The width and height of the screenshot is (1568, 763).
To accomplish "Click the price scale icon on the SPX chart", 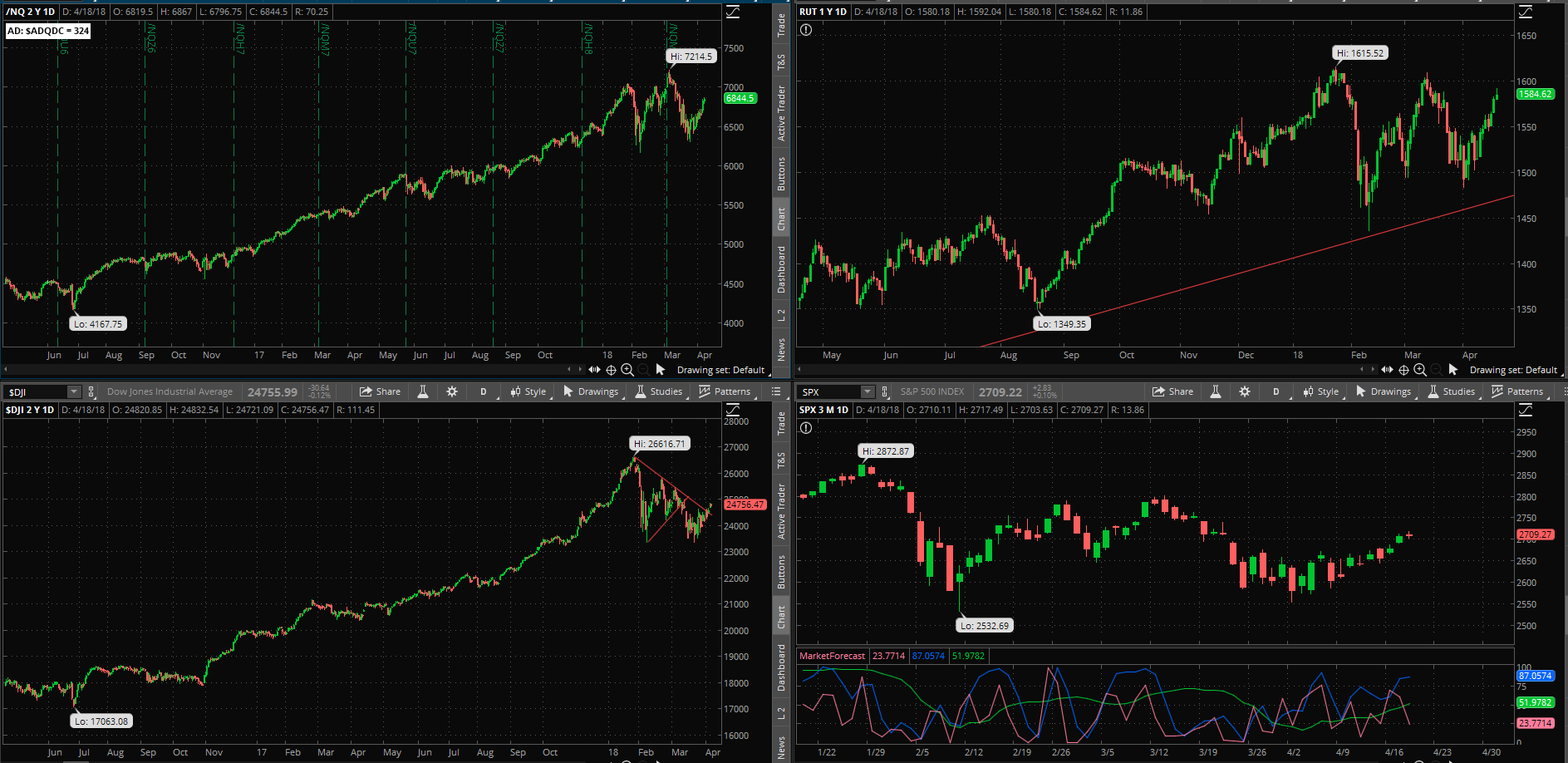I will [x=1526, y=410].
